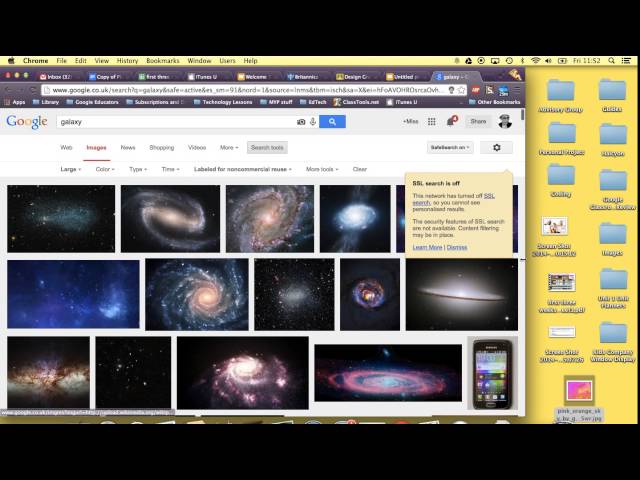Click the Google Drive menu bar icon
This screenshot has height=480, width=640.
point(469,60)
